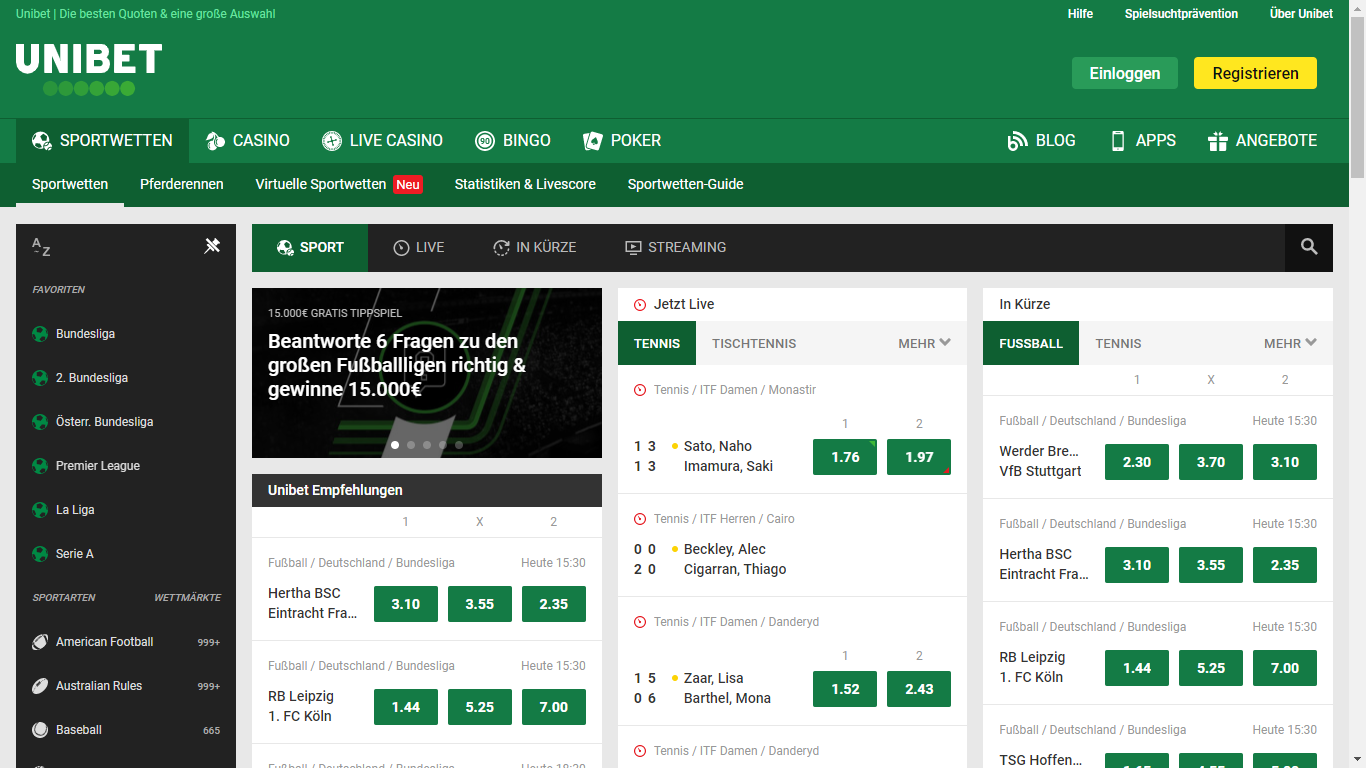Image resolution: width=1366 pixels, height=768 pixels.
Task: Open the Über Unibet link
Action: pos(1301,14)
